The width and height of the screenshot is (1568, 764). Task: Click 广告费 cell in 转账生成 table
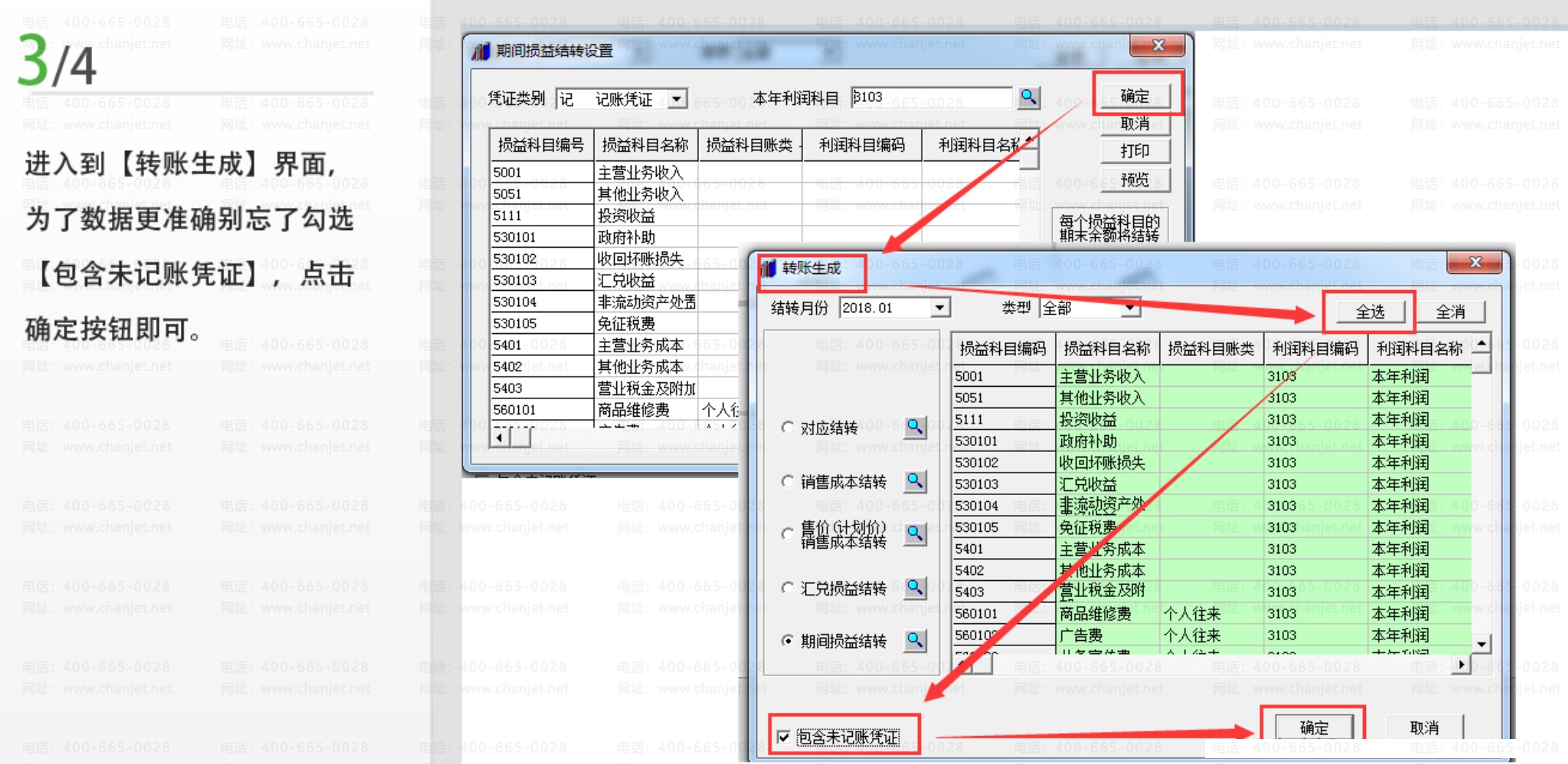pos(1108,635)
